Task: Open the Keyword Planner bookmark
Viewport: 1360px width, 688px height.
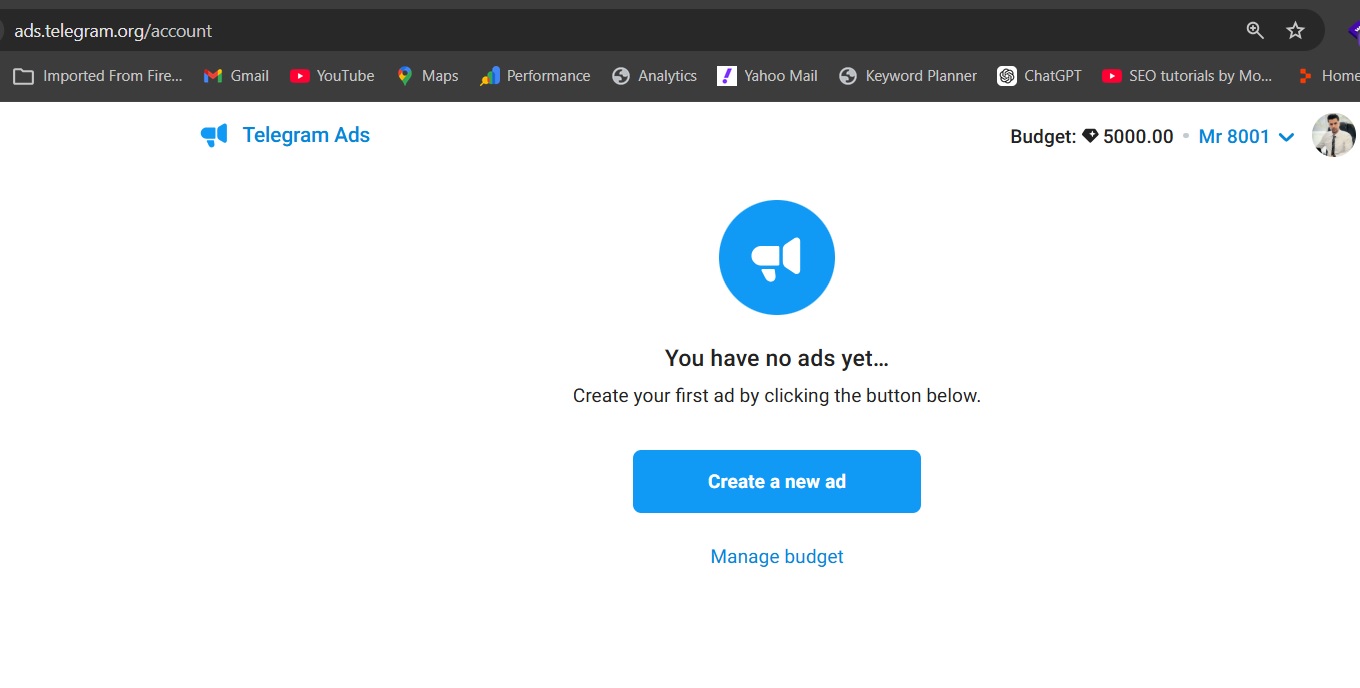Action: (x=908, y=76)
